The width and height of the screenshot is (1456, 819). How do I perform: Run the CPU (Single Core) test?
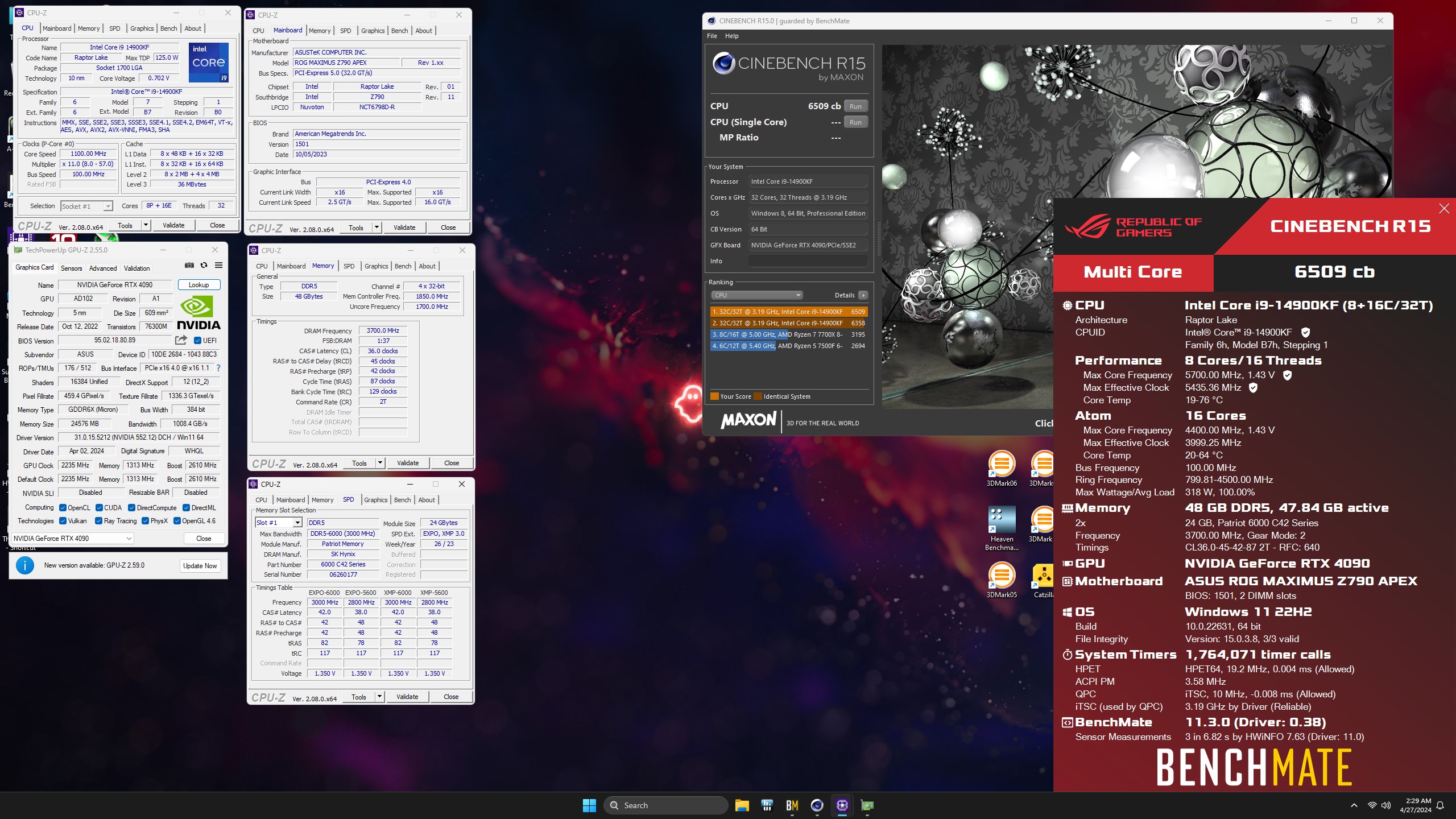pyautogui.click(x=855, y=122)
